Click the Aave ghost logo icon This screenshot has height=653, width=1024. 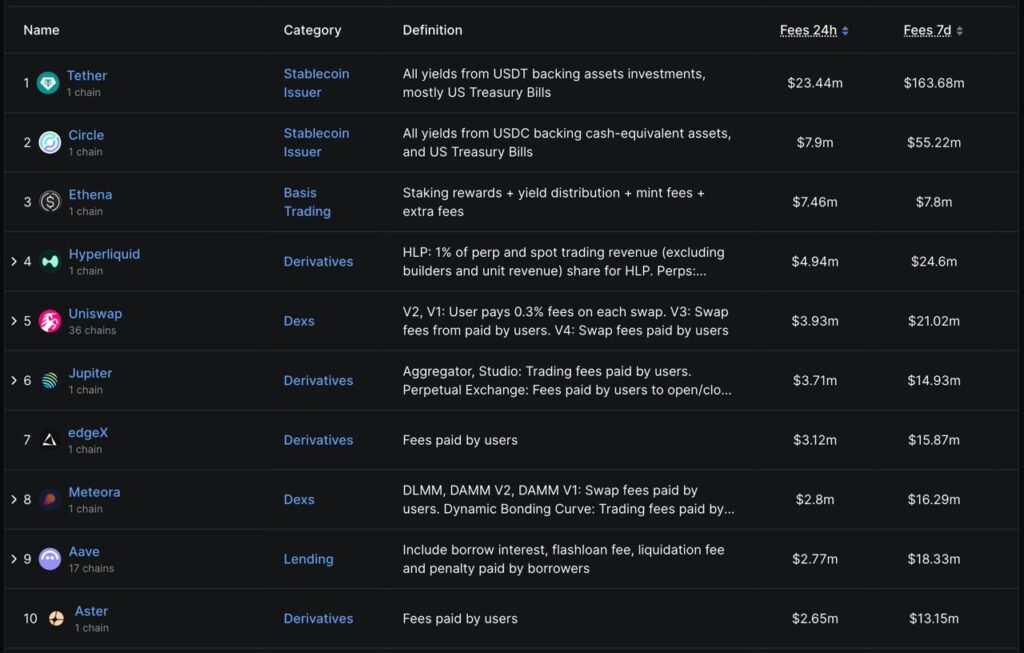pyautogui.click(x=50, y=559)
